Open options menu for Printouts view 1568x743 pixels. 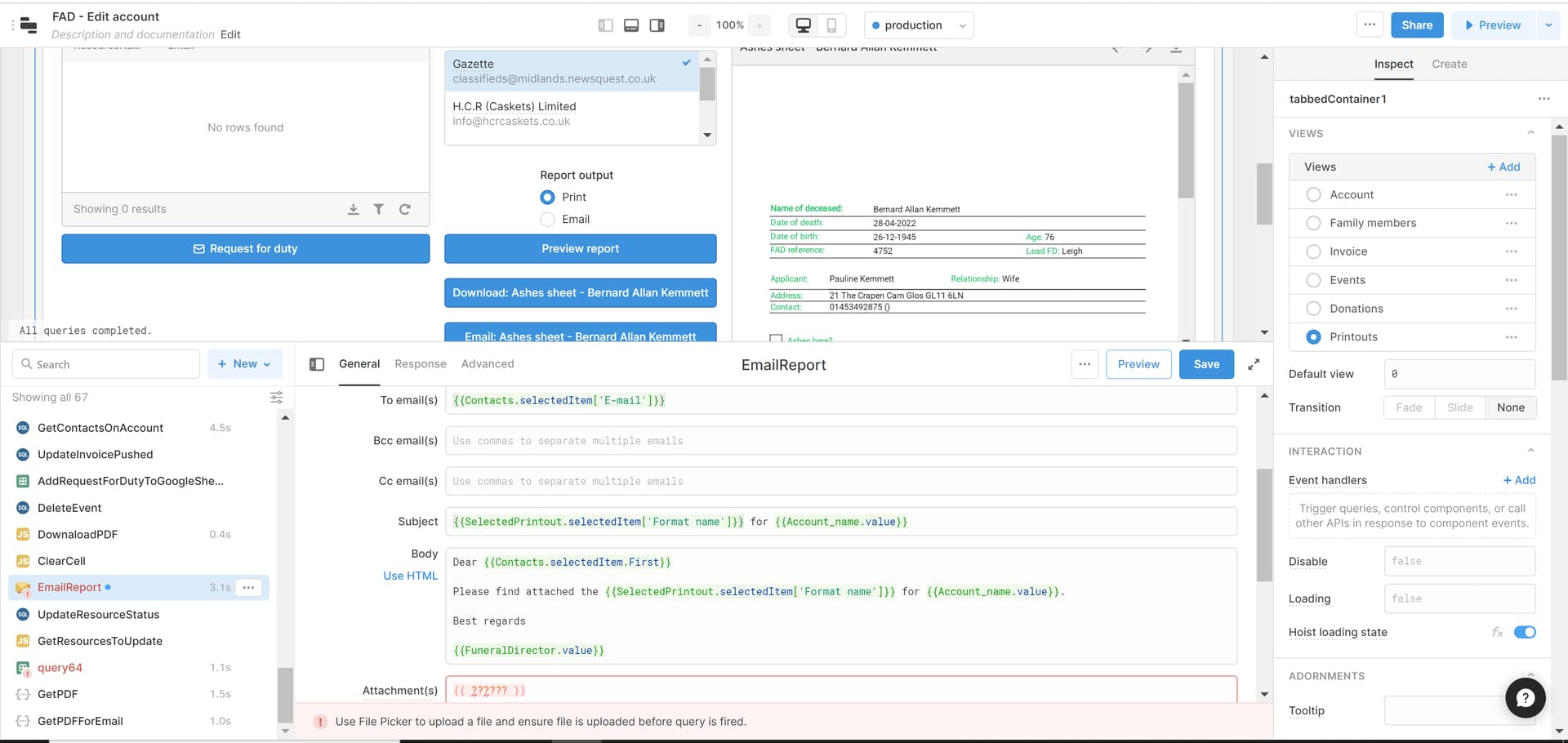[1512, 337]
